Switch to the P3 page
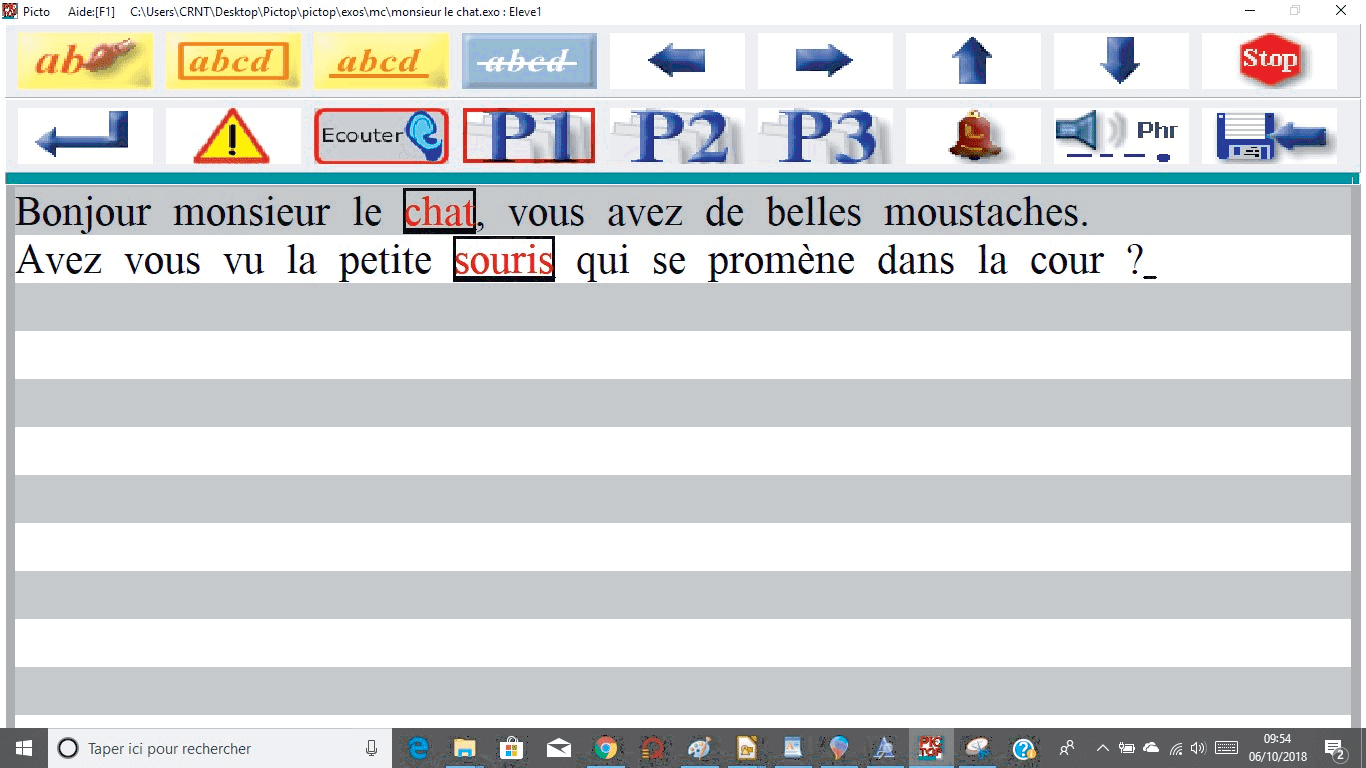The height and width of the screenshot is (768, 1366). pyautogui.click(x=825, y=136)
